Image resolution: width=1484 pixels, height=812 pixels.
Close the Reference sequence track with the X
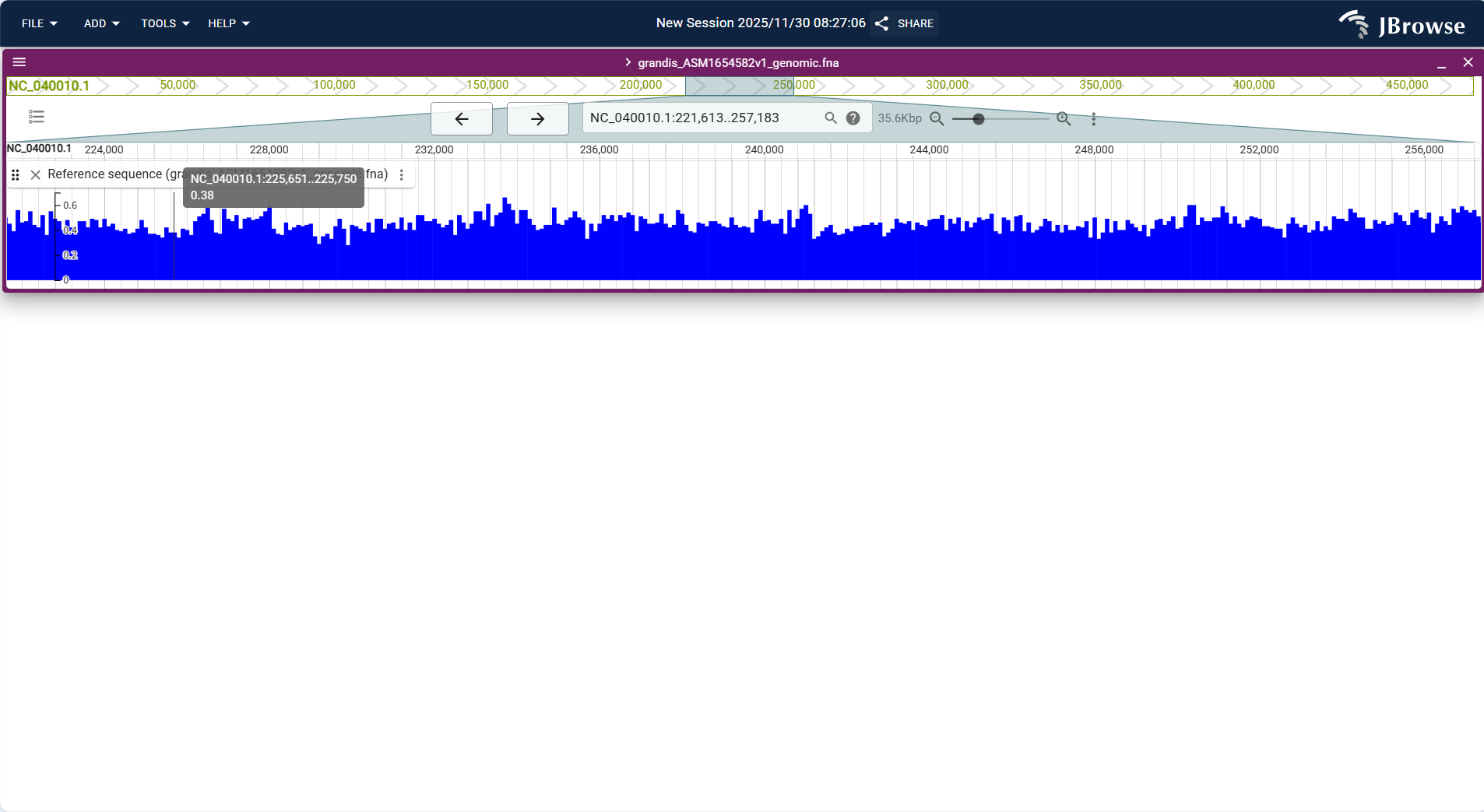[x=36, y=174]
